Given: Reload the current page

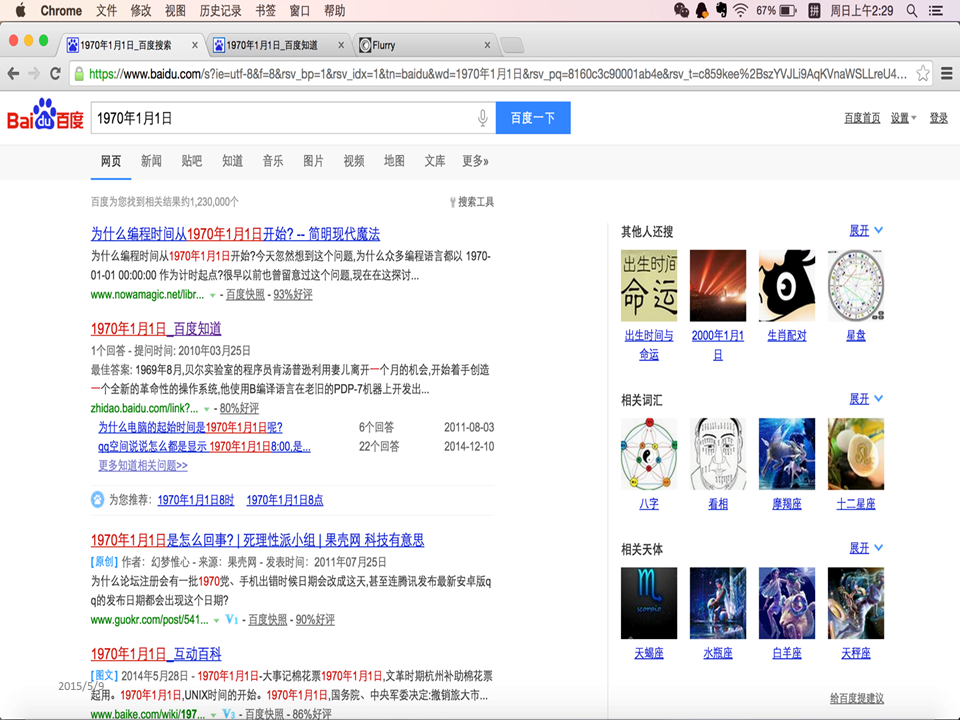Looking at the screenshot, I should (55, 73).
